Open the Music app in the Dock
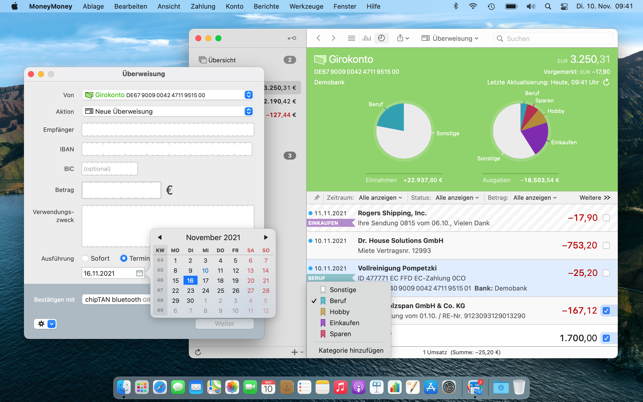This screenshot has height=402, width=643. [340, 387]
